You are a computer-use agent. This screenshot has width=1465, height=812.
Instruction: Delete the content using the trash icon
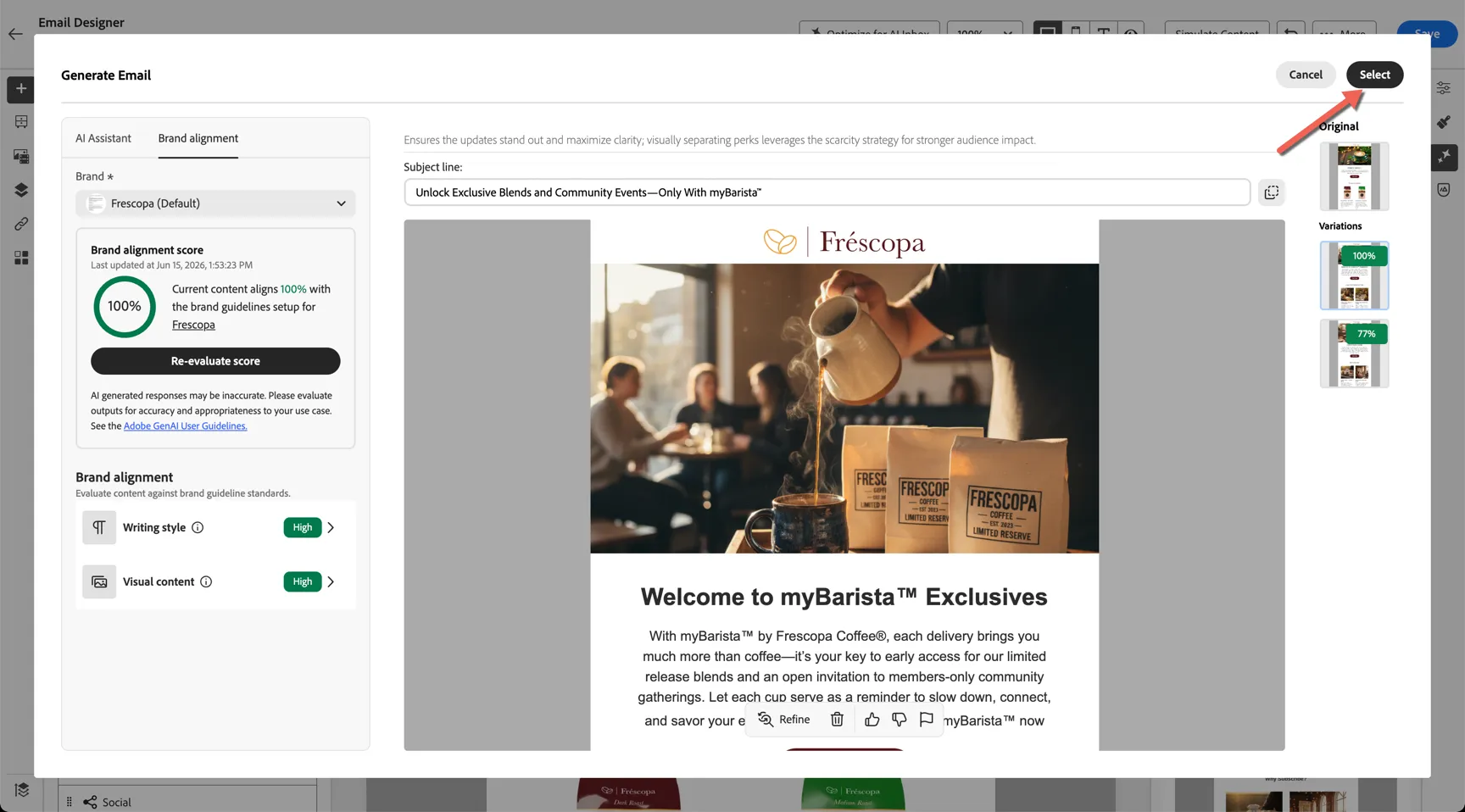[837, 720]
